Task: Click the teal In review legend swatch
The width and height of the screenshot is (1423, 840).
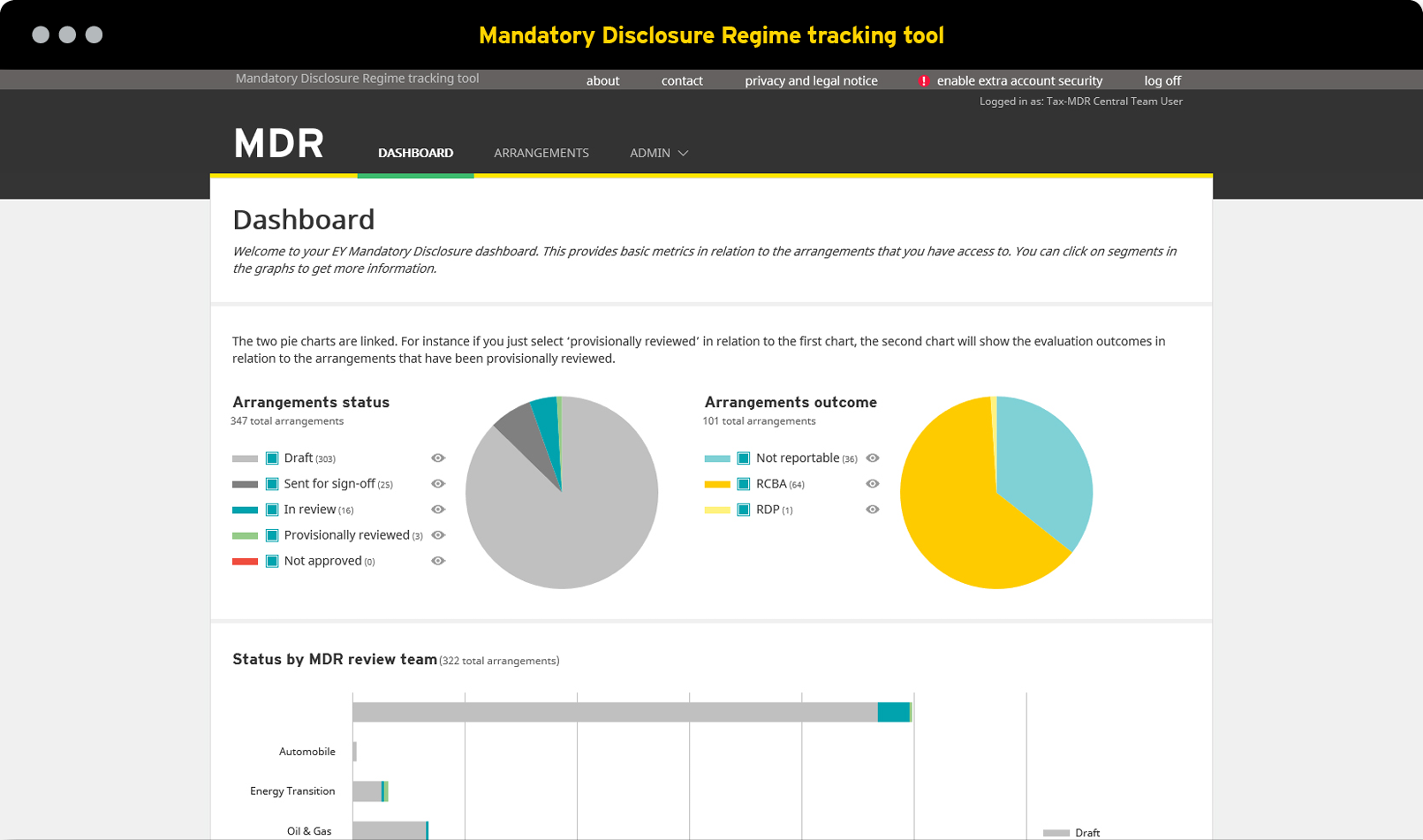Action: [x=245, y=510]
